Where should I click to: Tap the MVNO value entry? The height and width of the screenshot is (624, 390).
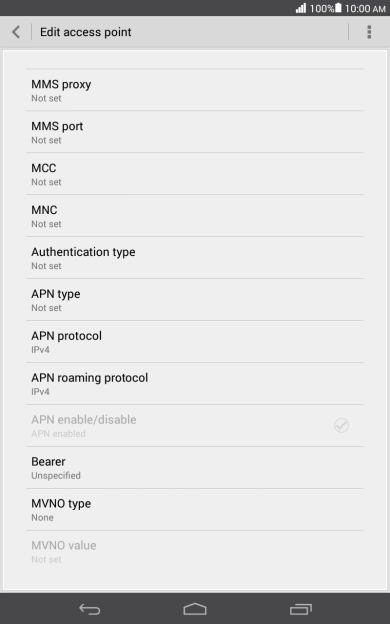coord(195,552)
